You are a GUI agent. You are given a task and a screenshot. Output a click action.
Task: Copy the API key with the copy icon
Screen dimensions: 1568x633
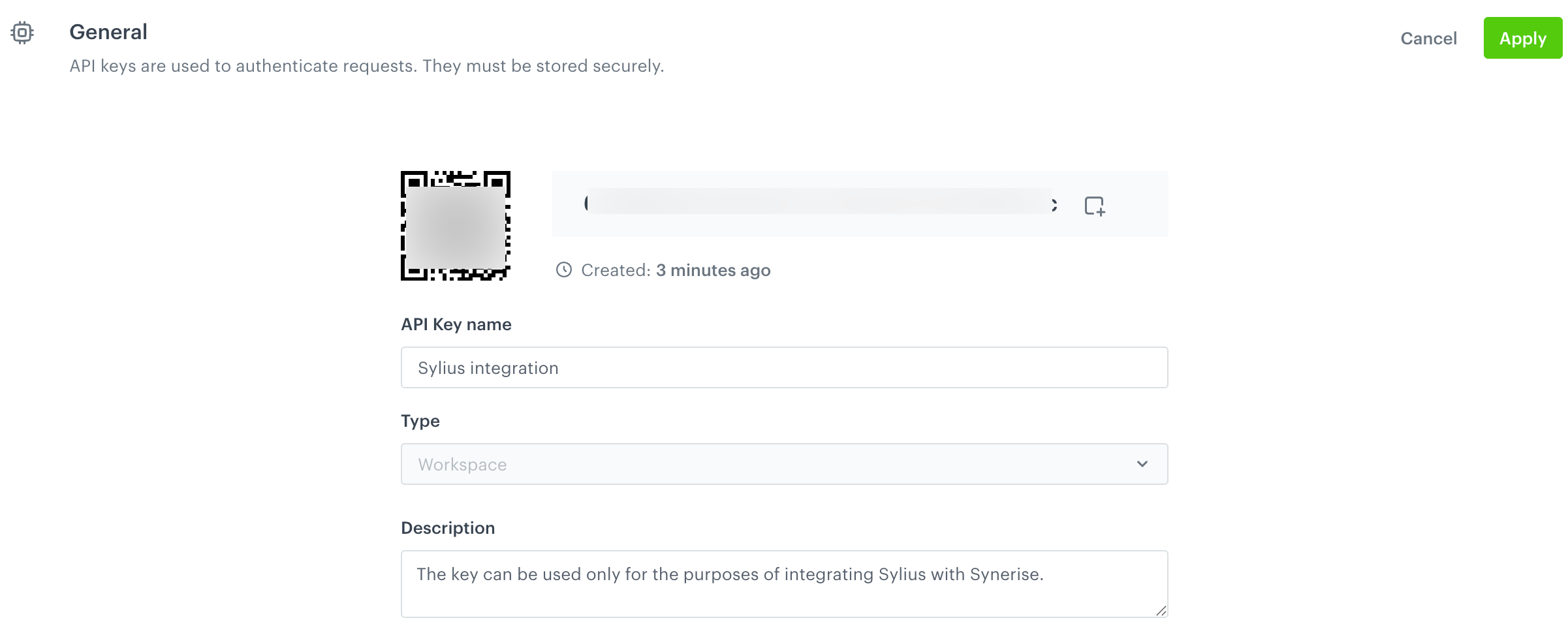tap(1094, 206)
